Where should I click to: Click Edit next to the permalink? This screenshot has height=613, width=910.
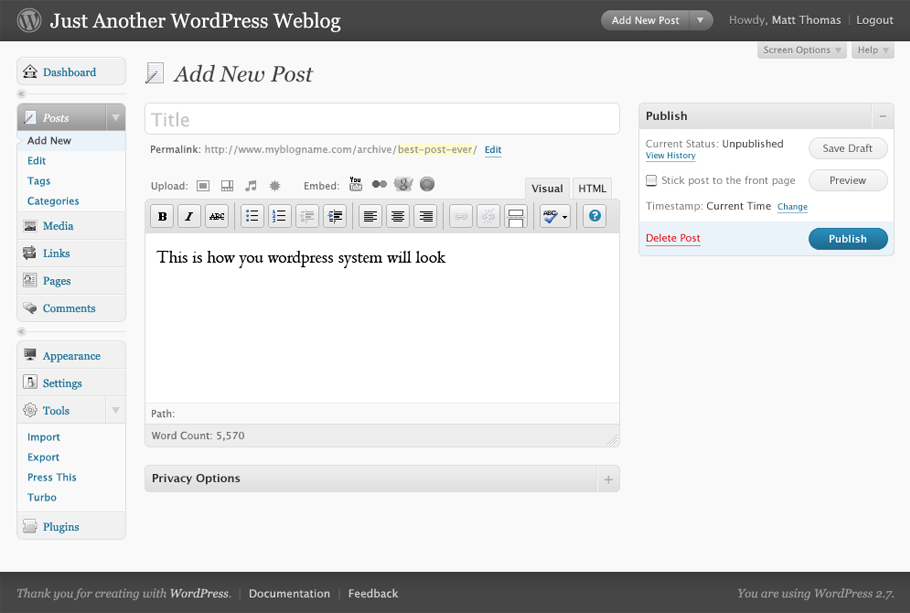(x=493, y=150)
